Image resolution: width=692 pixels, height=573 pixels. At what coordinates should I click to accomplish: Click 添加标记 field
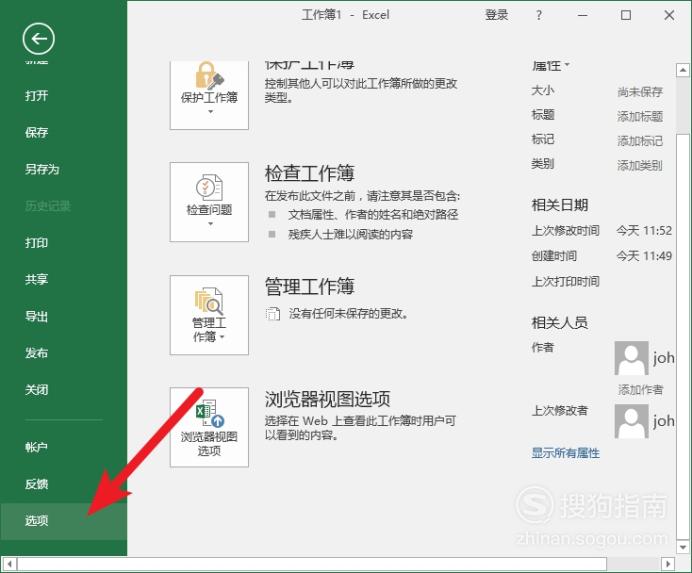point(640,141)
